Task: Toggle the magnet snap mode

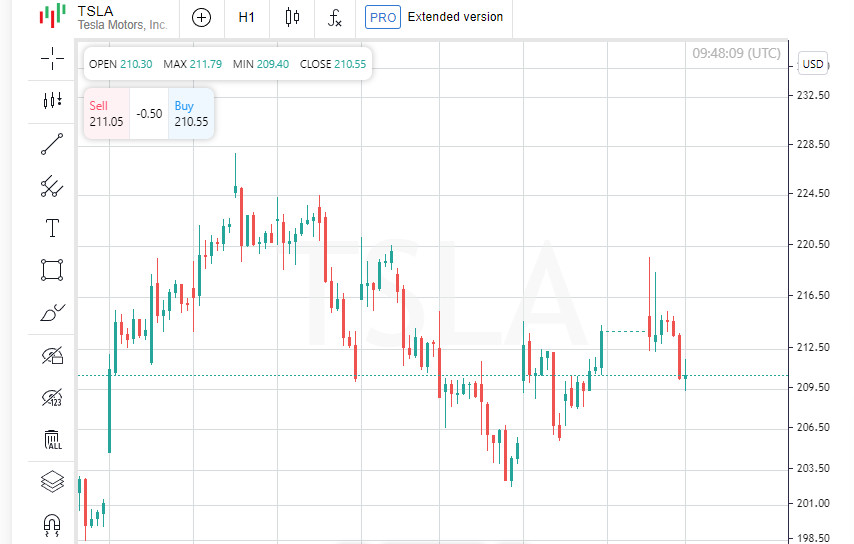Action: click(x=52, y=525)
